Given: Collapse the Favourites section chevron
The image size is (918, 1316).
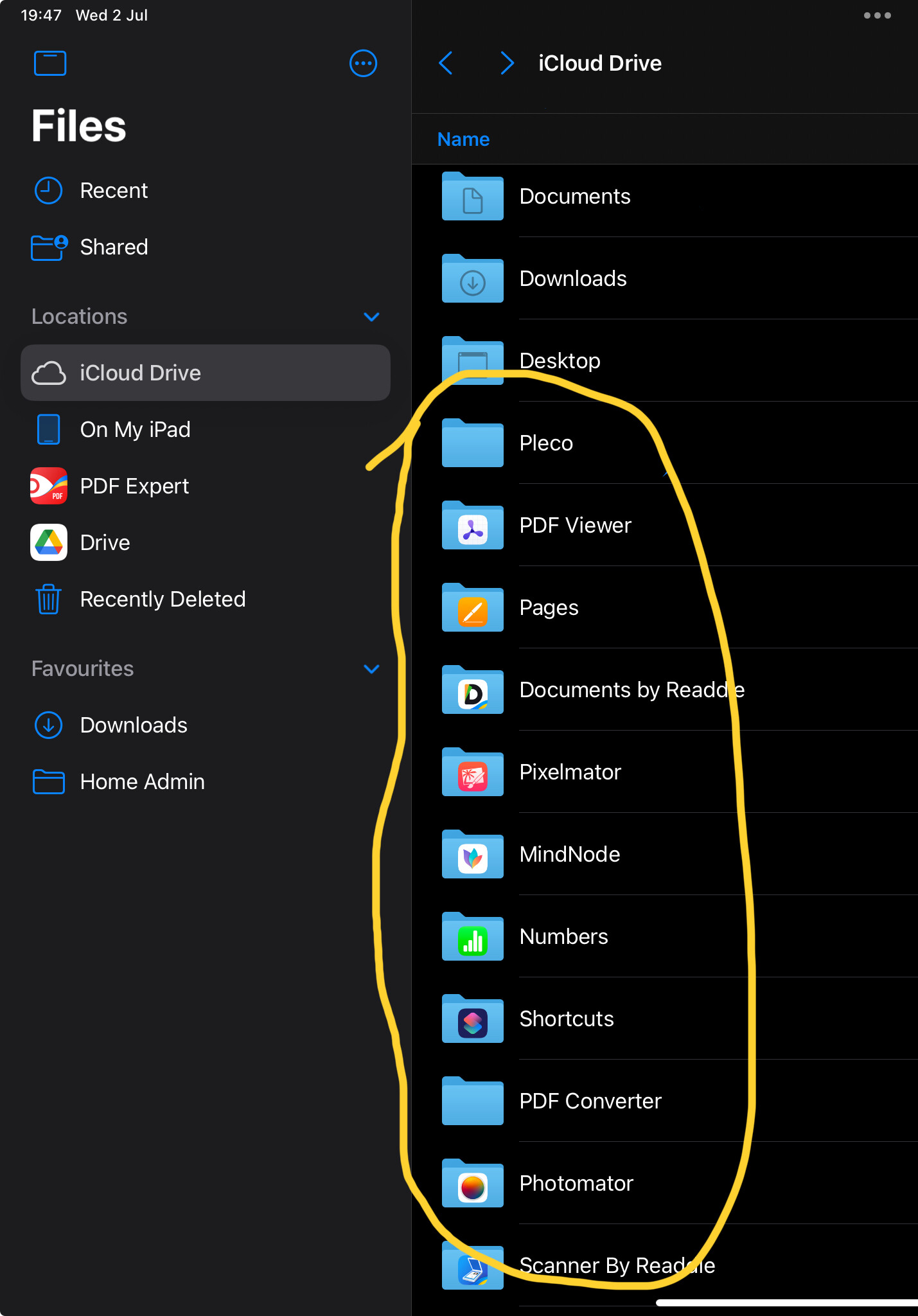Looking at the screenshot, I should tap(371, 669).
